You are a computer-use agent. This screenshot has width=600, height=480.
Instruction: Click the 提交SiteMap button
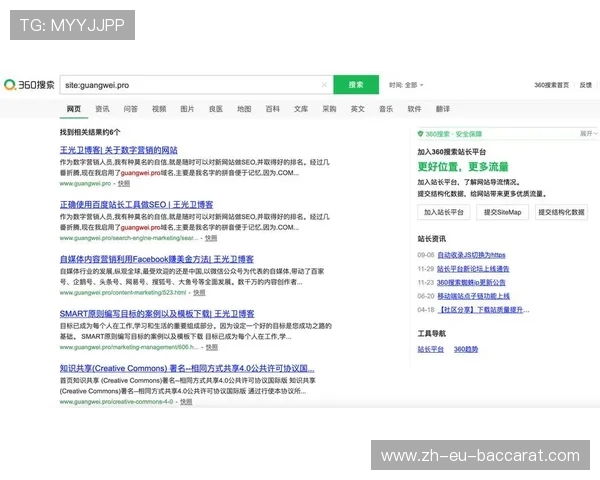click(x=502, y=212)
